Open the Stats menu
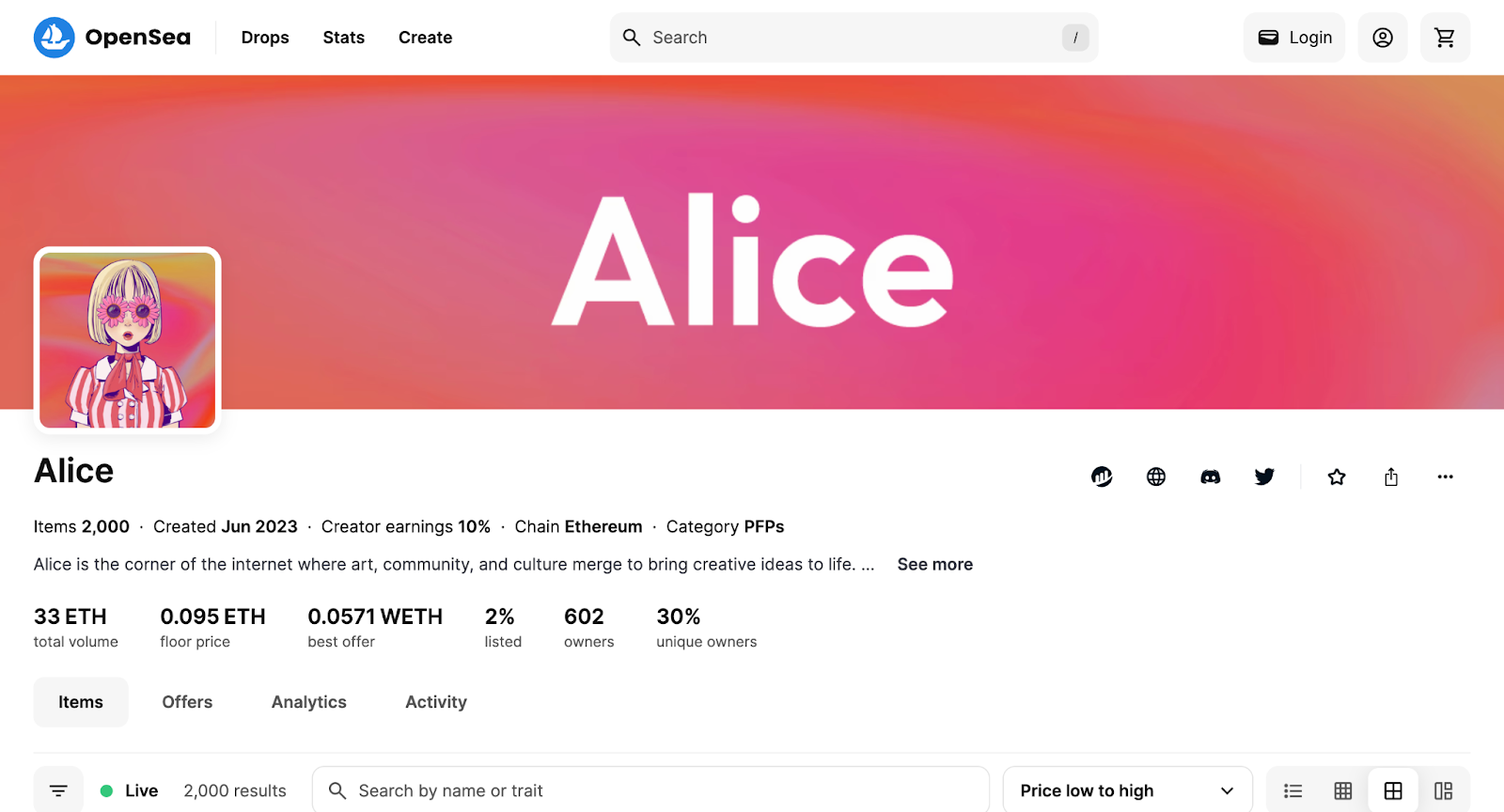This screenshot has width=1504, height=812. [343, 38]
